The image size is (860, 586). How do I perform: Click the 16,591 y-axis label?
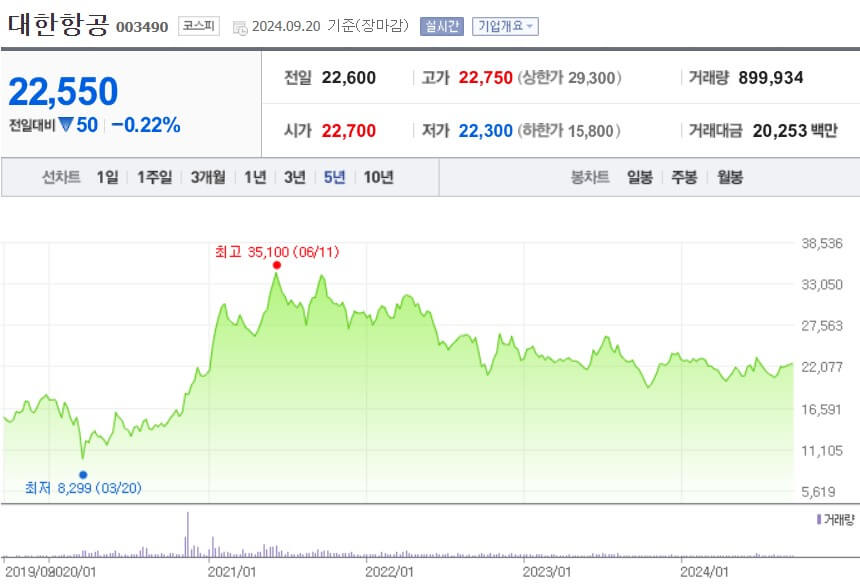click(821, 409)
